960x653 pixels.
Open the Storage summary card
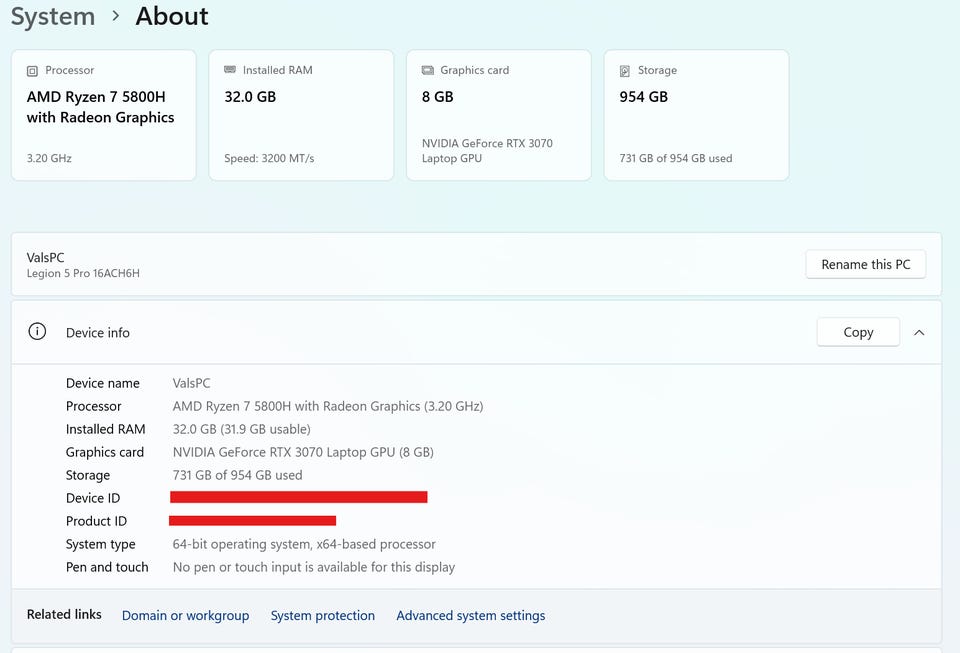click(696, 115)
